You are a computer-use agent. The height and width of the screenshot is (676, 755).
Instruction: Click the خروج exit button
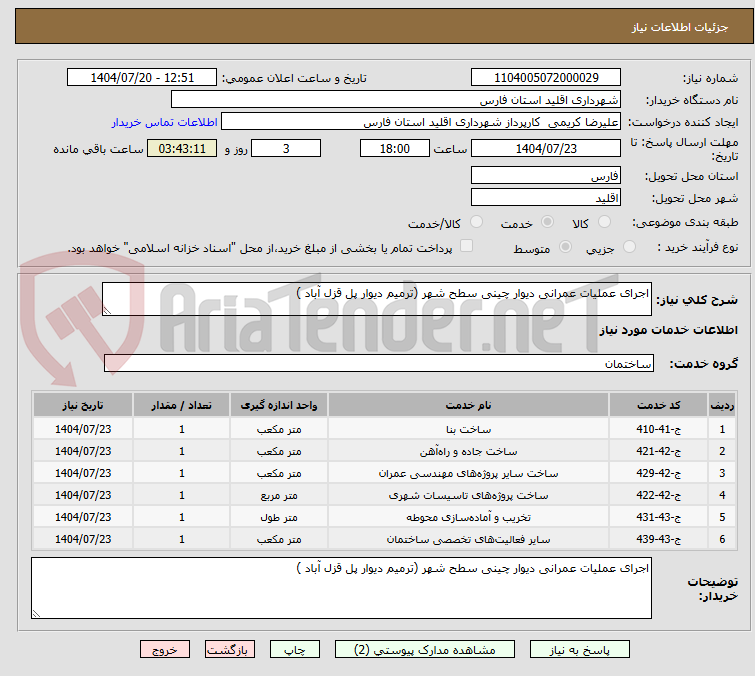click(x=165, y=650)
